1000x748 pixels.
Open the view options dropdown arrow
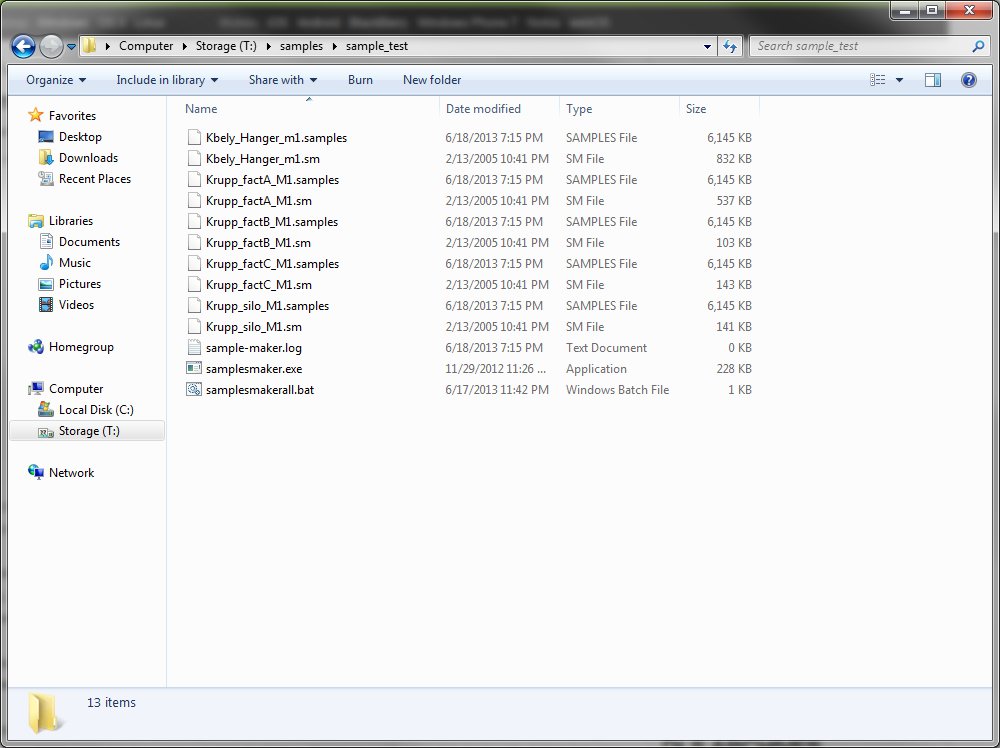899,80
